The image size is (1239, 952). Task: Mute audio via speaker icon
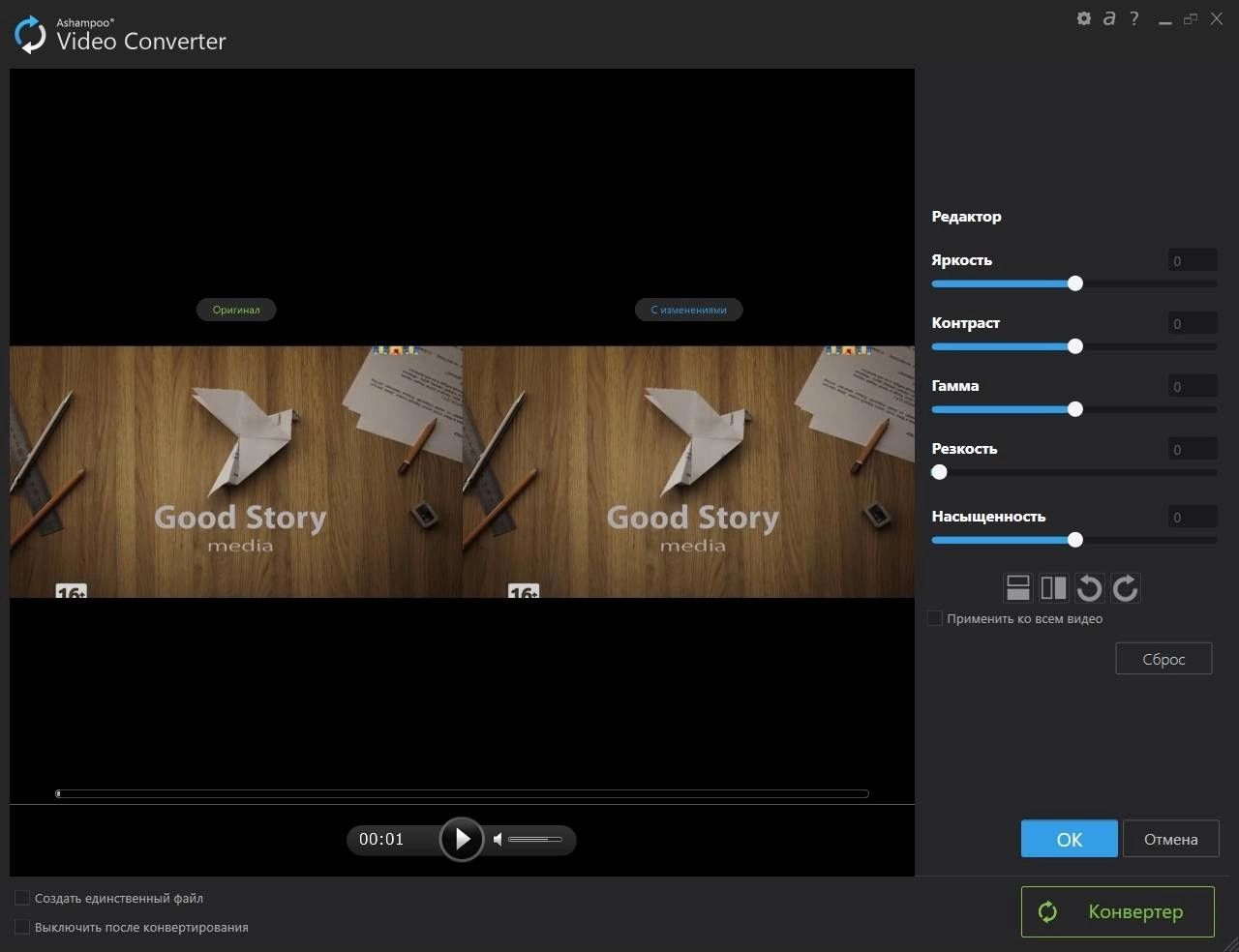click(x=498, y=839)
